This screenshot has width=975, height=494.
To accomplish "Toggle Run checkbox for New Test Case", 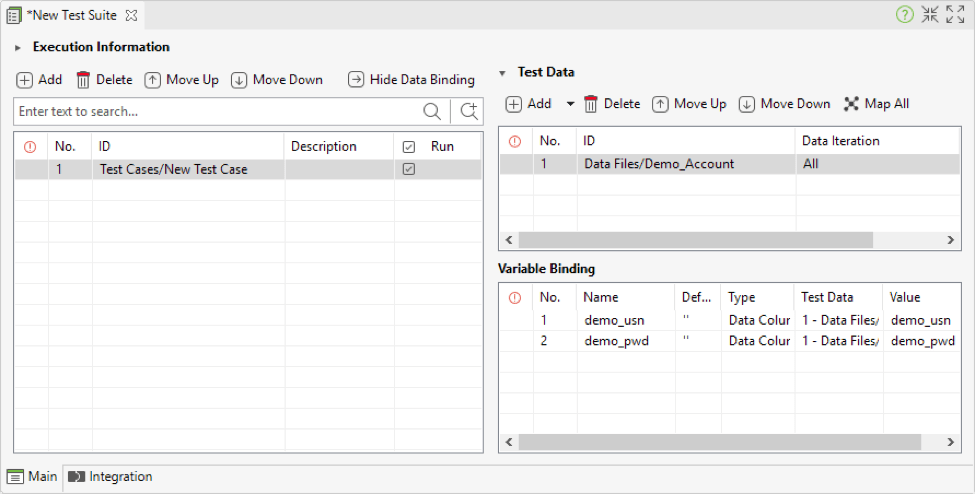I will point(409,169).
